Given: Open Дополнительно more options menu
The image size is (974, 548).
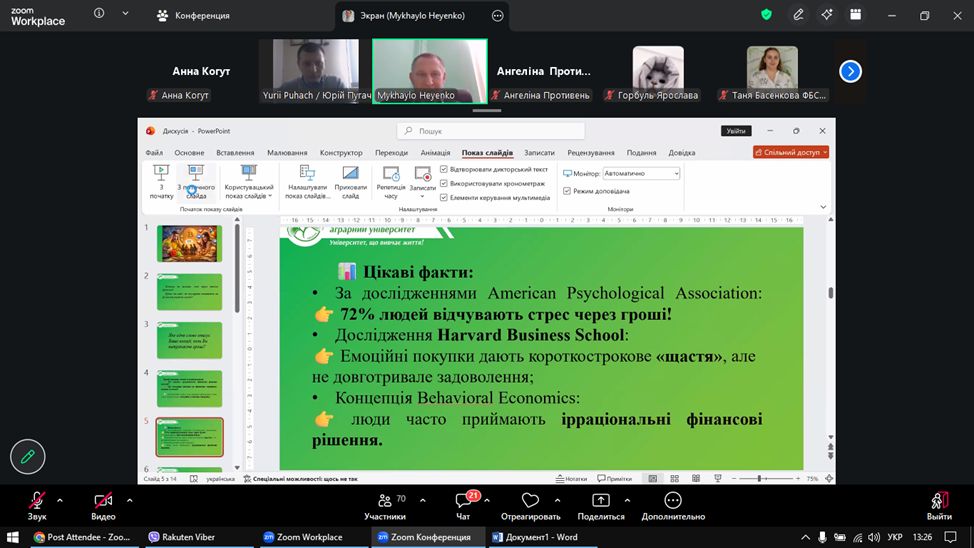Looking at the screenshot, I should 673,500.
